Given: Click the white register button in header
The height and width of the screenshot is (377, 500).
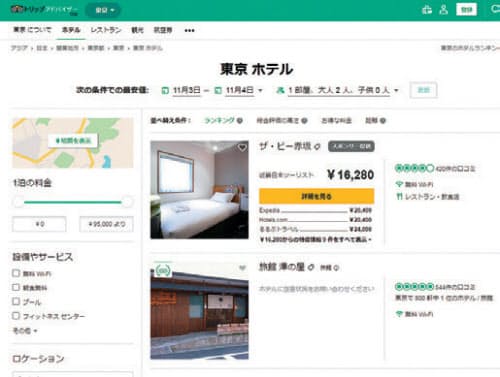Looking at the screenshot, I should (x=466, y=10).
